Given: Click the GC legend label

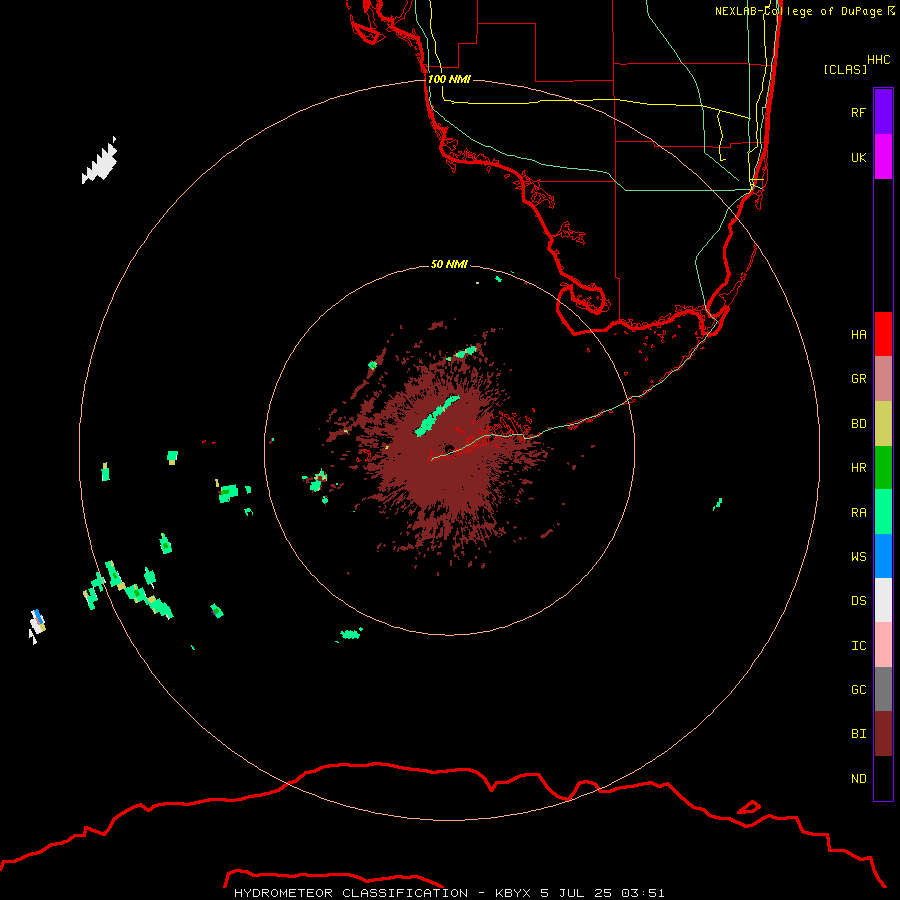Looking at the screenshot, I should point(858,690).
